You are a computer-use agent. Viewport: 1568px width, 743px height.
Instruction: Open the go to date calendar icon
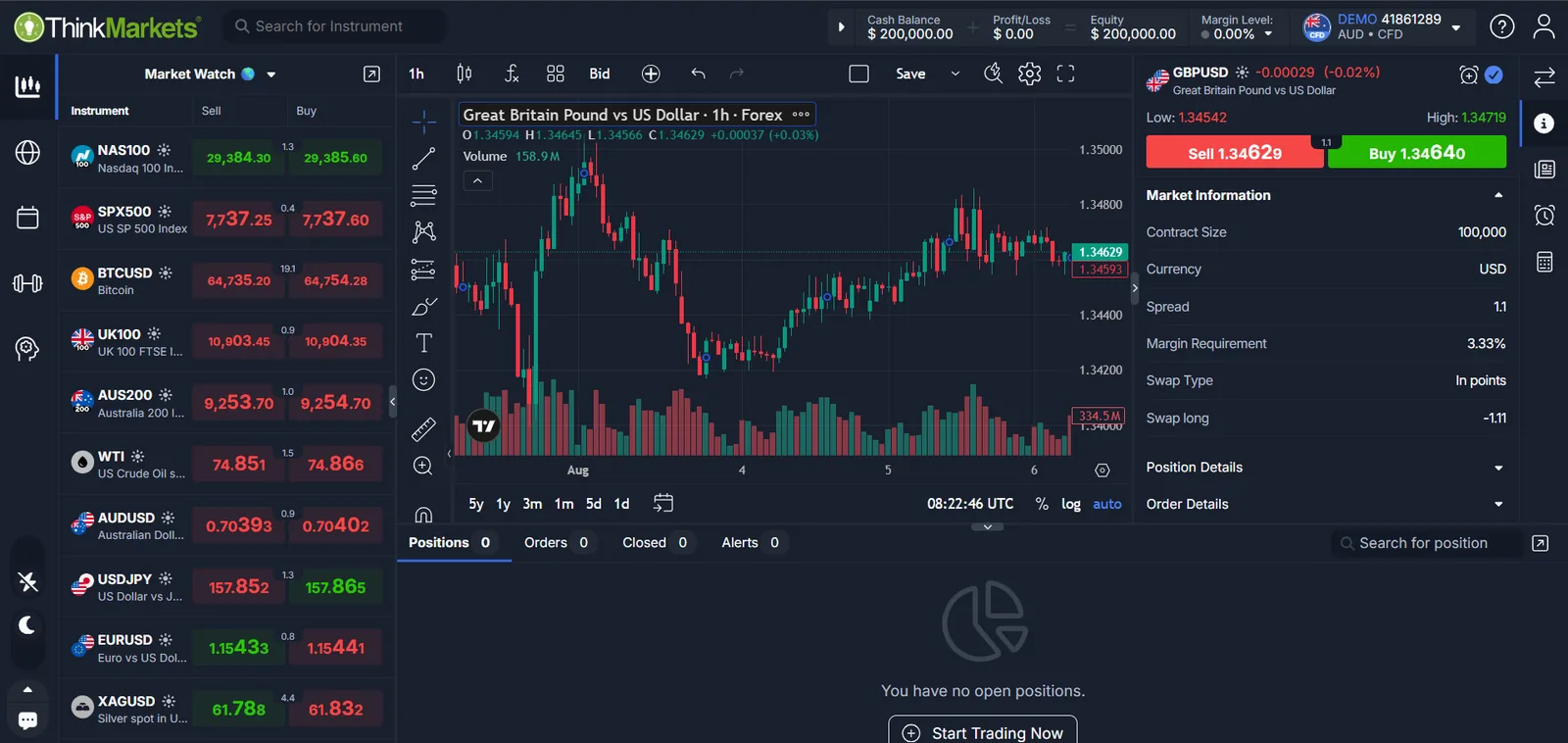coord(663,503)
